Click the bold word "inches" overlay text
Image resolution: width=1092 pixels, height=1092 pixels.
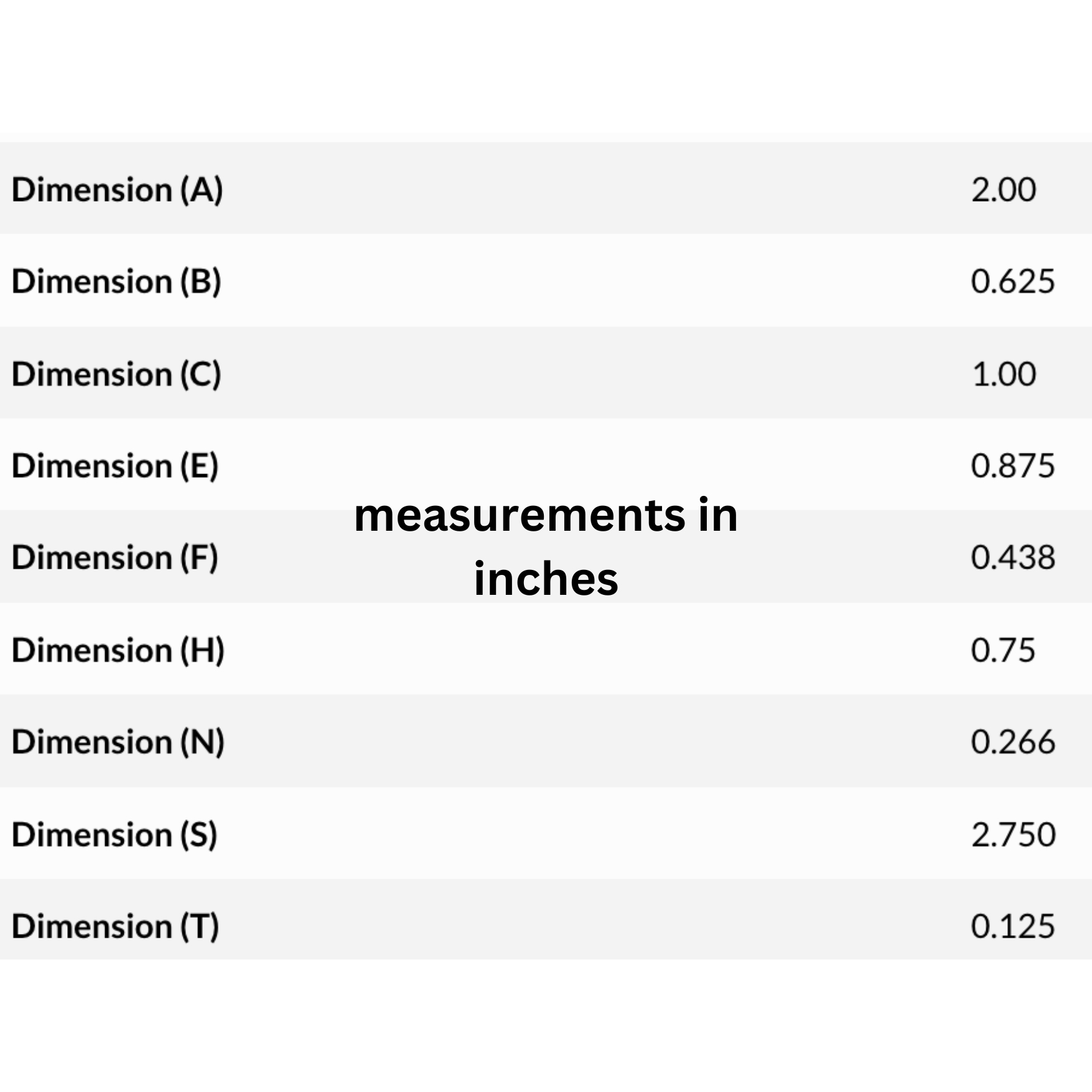click(546, 579)
